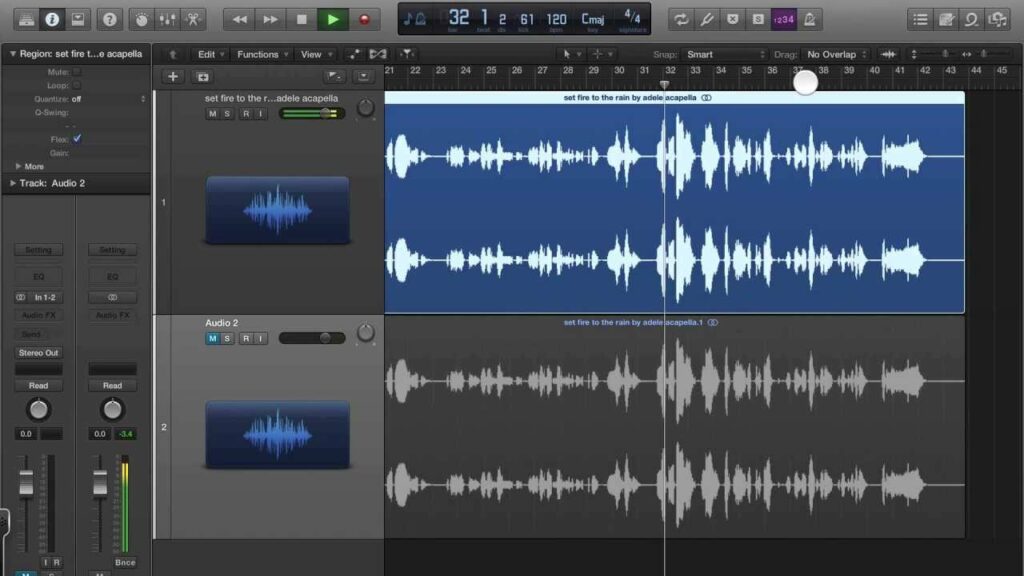
Task: Click the Stop transport button
Action: point(301,20)
